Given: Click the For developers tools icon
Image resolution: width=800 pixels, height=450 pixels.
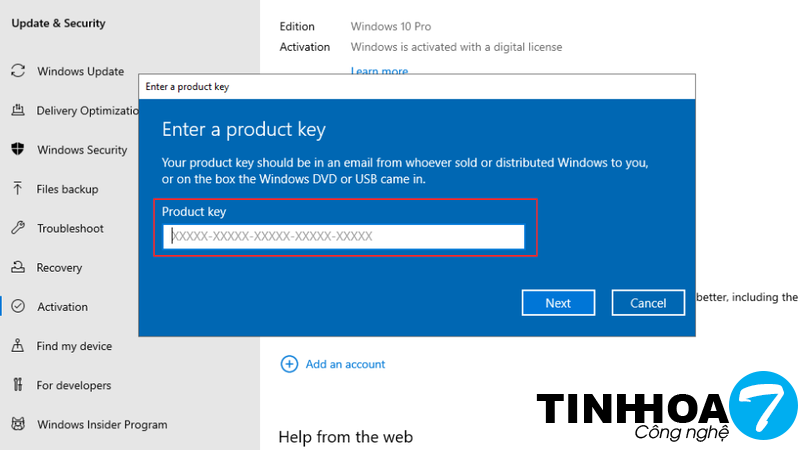Looking at the screenshot, I should (17, 385).
